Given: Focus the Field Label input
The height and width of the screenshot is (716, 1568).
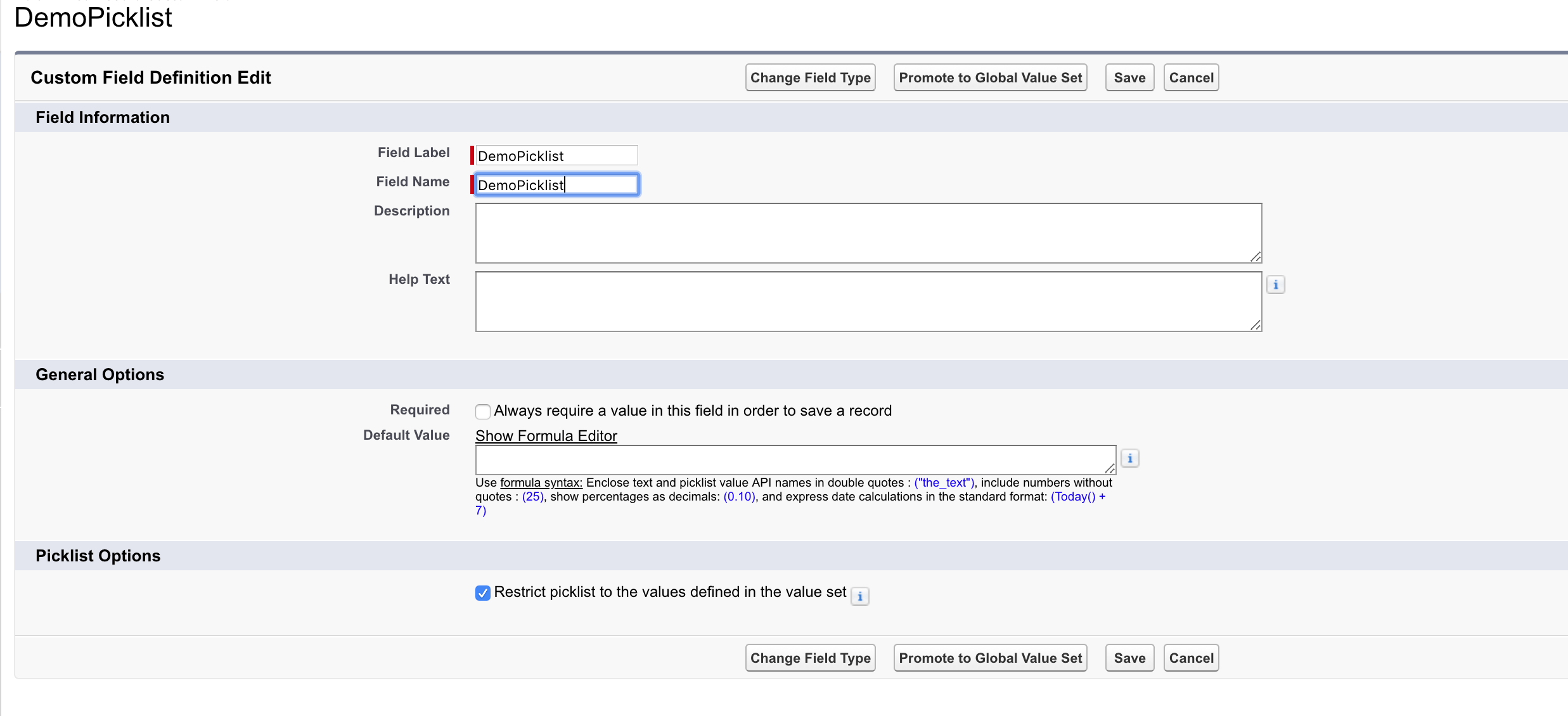Looking at the screenshot, I should click(x=556, y=156).
